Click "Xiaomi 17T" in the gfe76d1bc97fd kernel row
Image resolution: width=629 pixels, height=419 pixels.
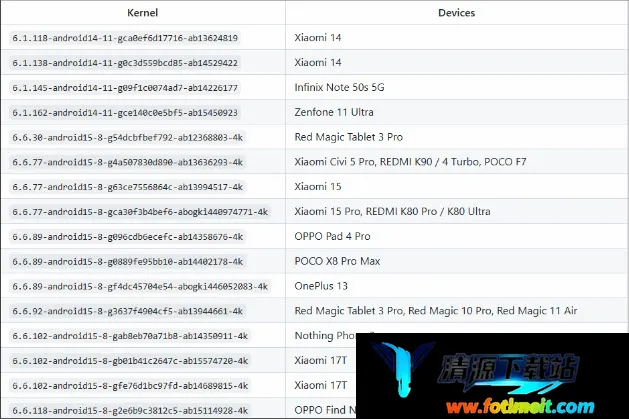click(321, 385)
